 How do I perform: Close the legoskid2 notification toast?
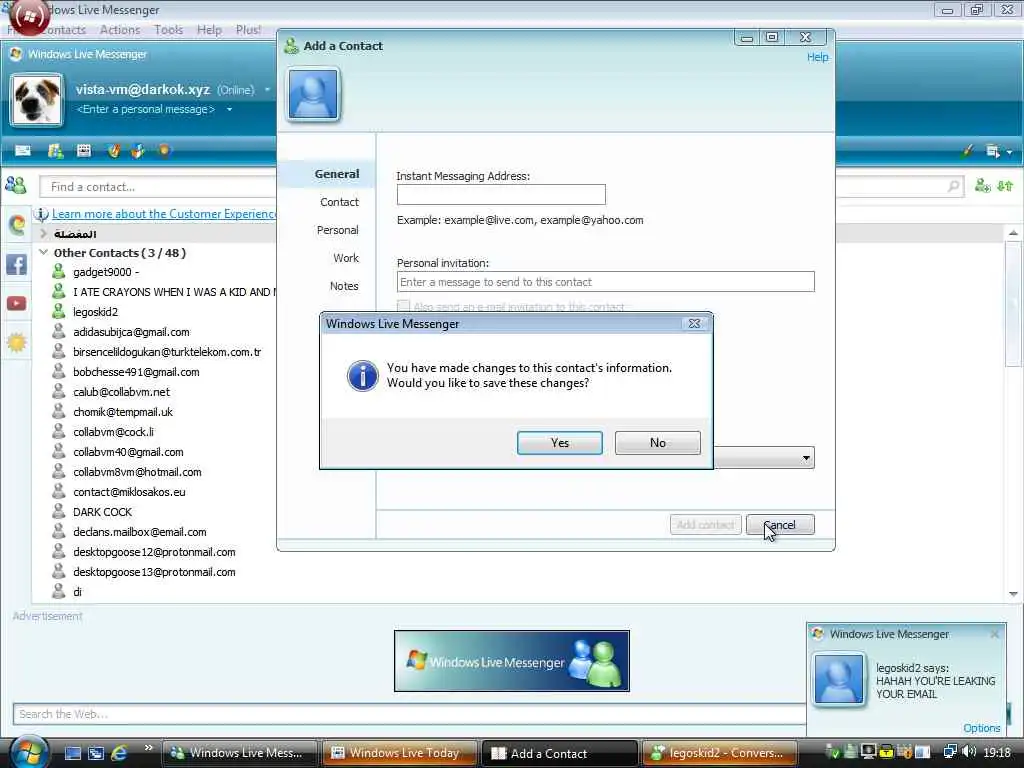coord(995,634)
